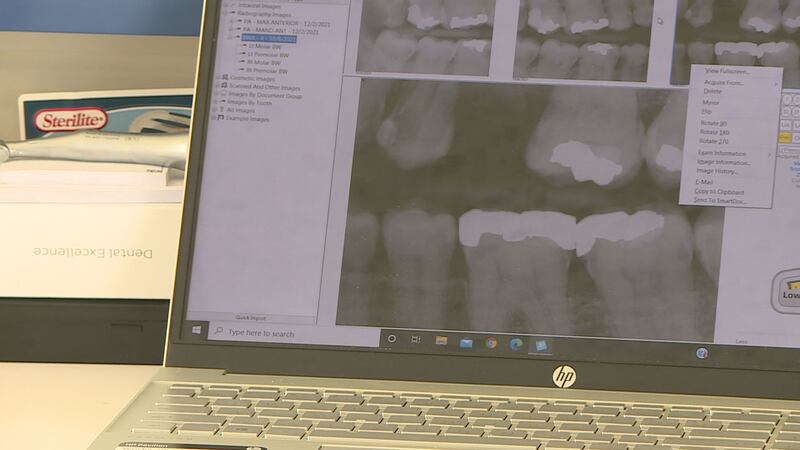Expand Scanned And Other Images node
The height and width of the screenshot is (450, 800).
tap(219, 87)
